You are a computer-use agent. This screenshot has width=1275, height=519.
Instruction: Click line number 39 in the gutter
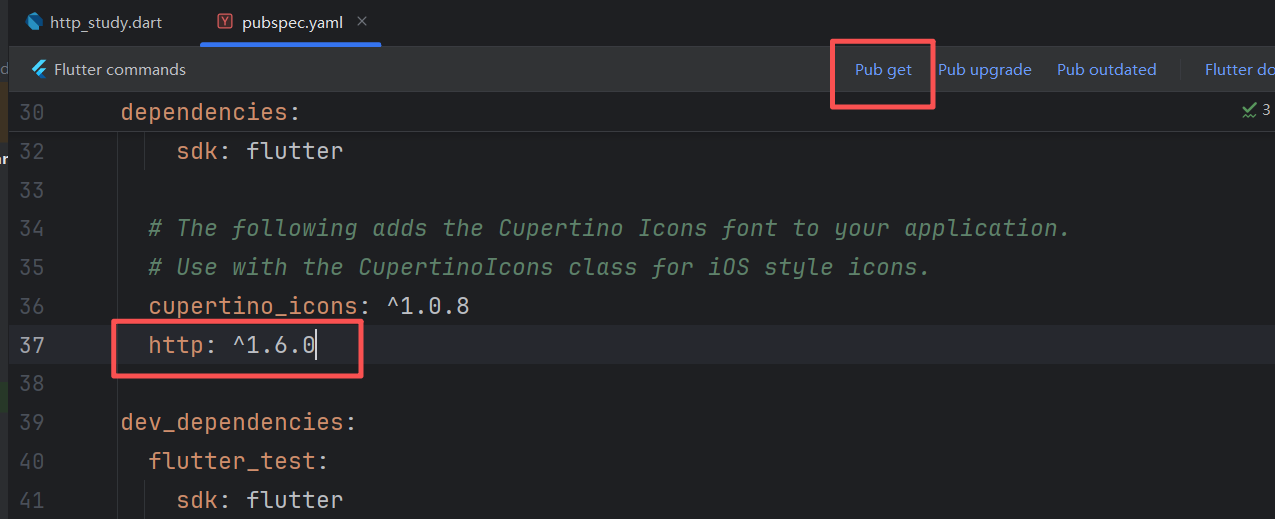(32, 422)
